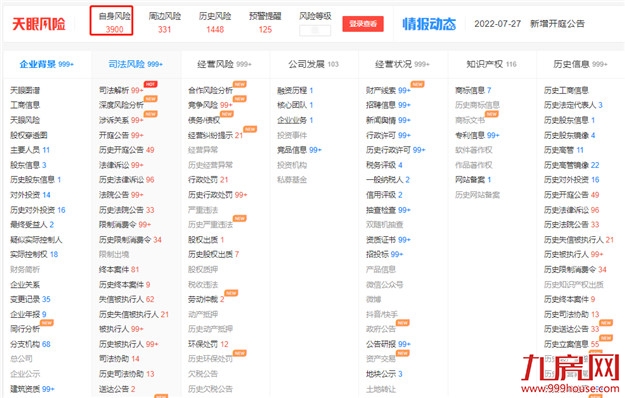Open 地块公示 3
The width and height of the screenshot is (625, 398).
pyautogui.click(x=384, y=374)
